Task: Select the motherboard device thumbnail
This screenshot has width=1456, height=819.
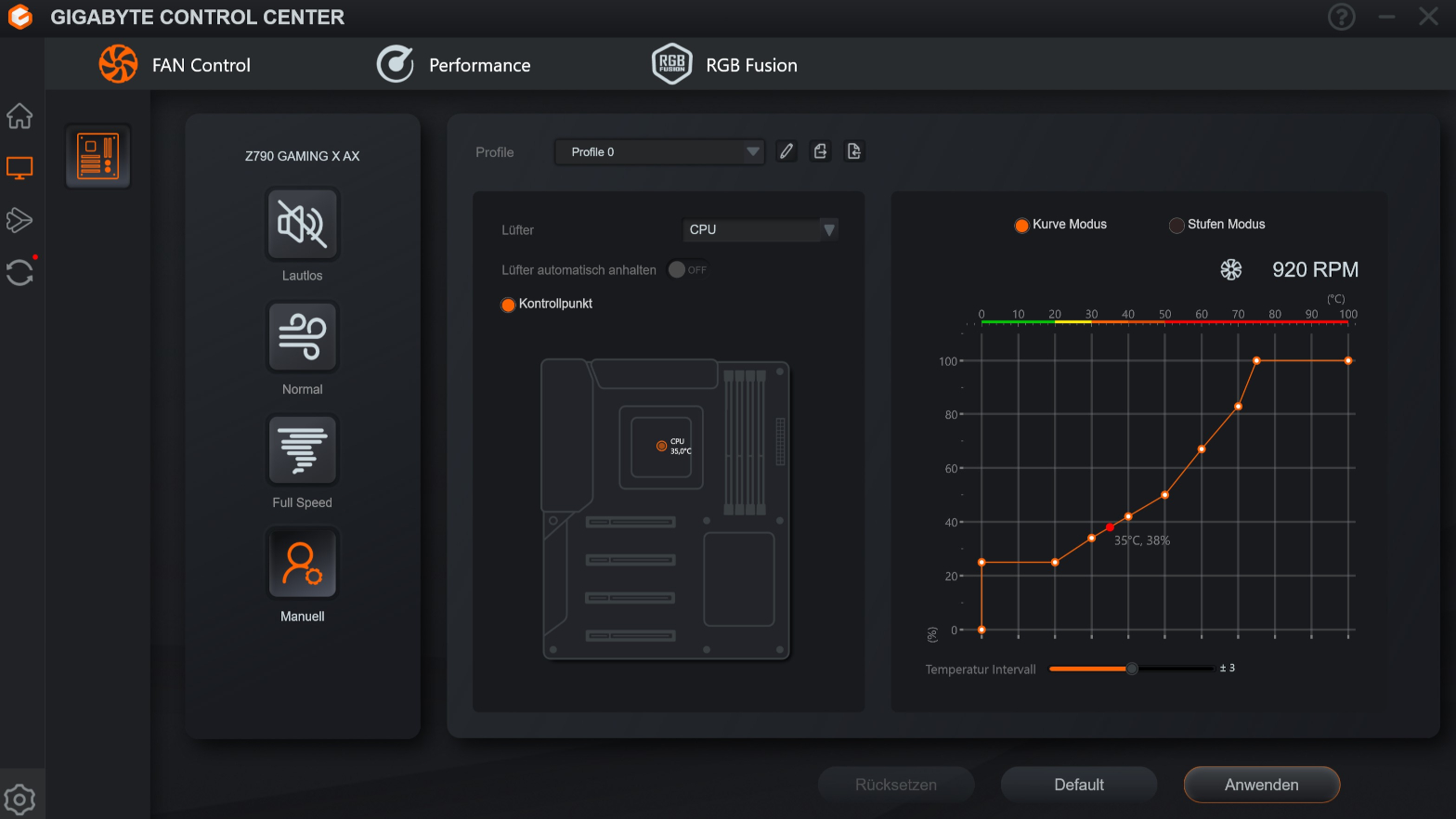Action: tap(97, 156)
